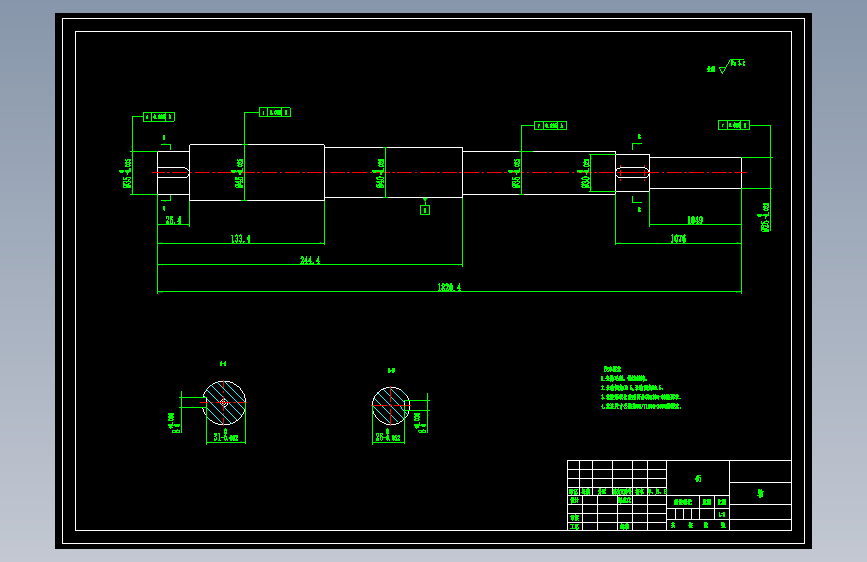Pick the Ø45 diameter dimension on the shaft

click(239, 173)
